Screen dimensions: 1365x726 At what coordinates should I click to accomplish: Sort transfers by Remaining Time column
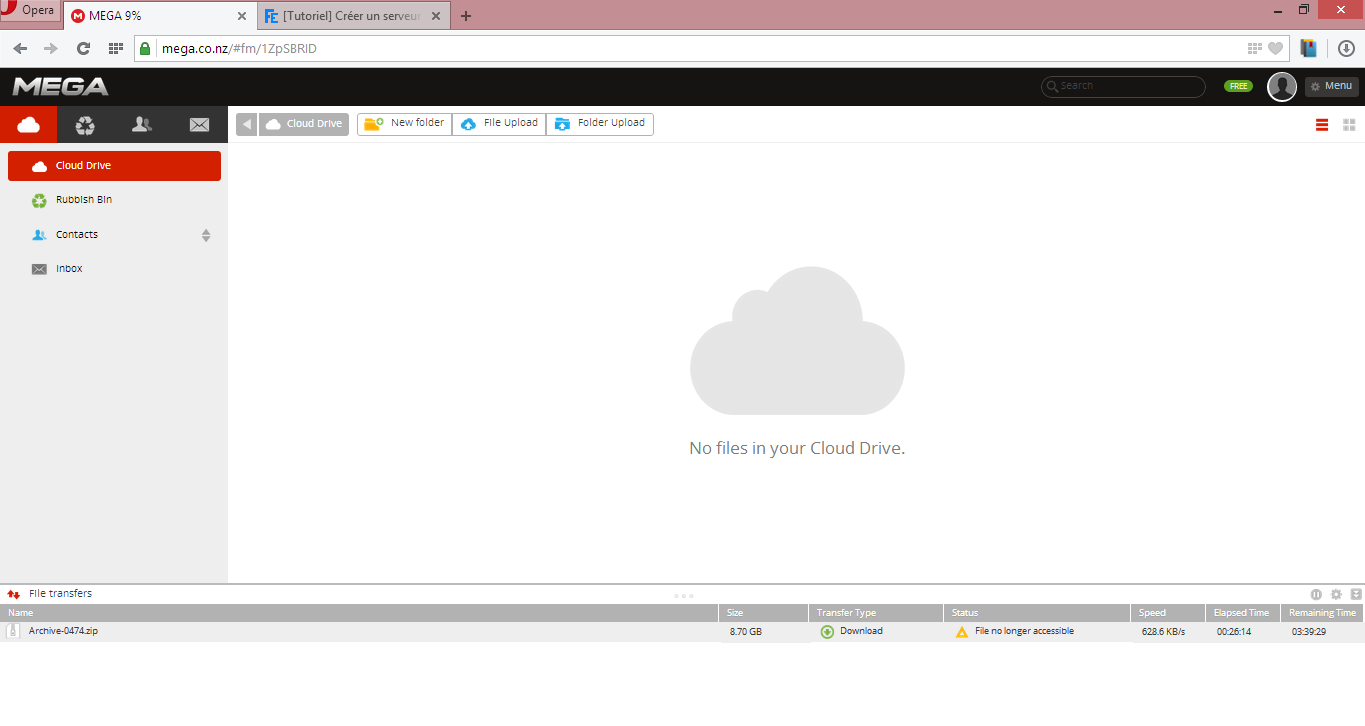coord(1323,613)
